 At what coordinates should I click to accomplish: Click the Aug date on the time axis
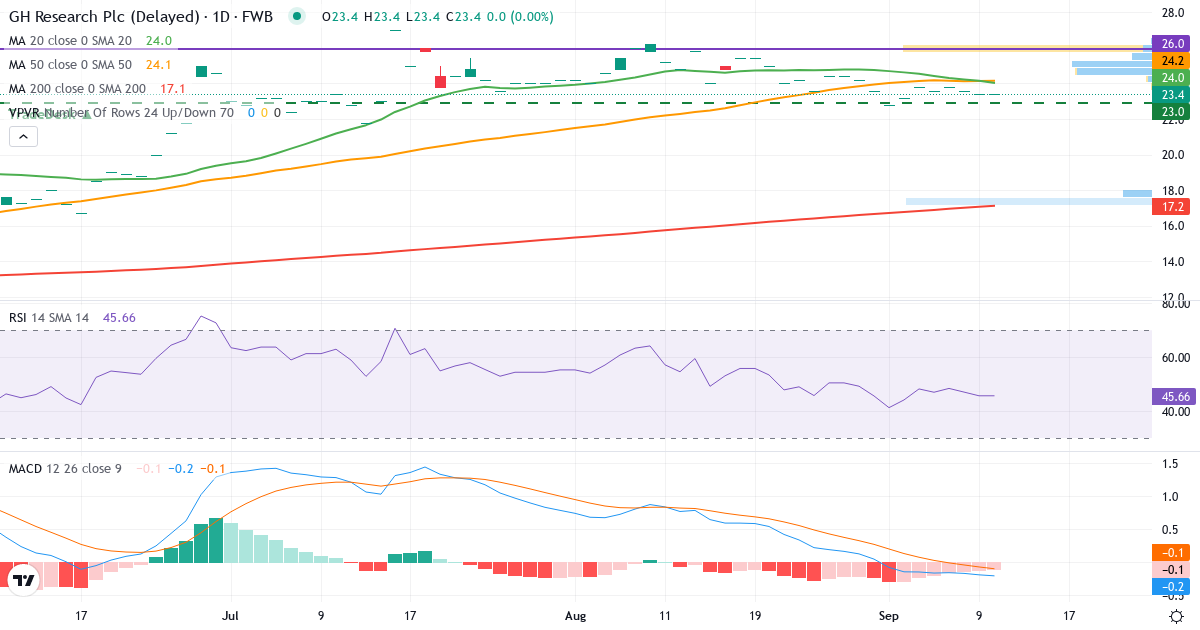575,616
